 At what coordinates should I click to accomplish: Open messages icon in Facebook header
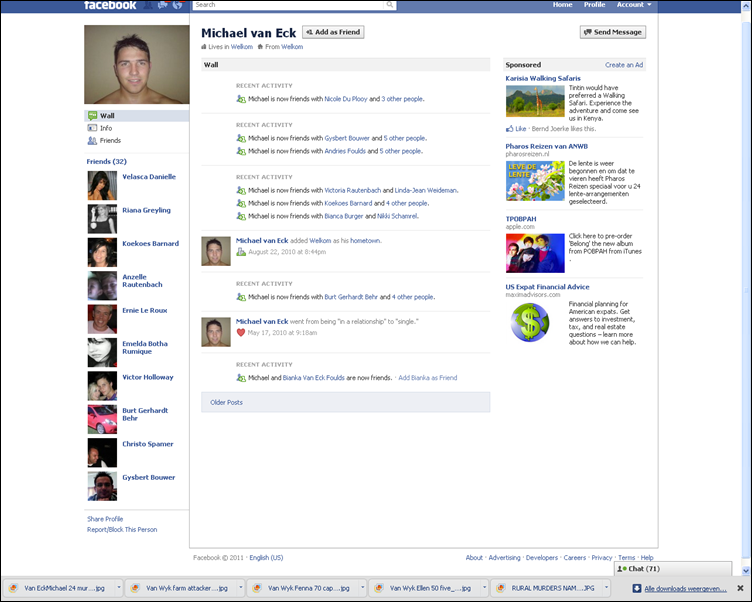pos(163,5)
